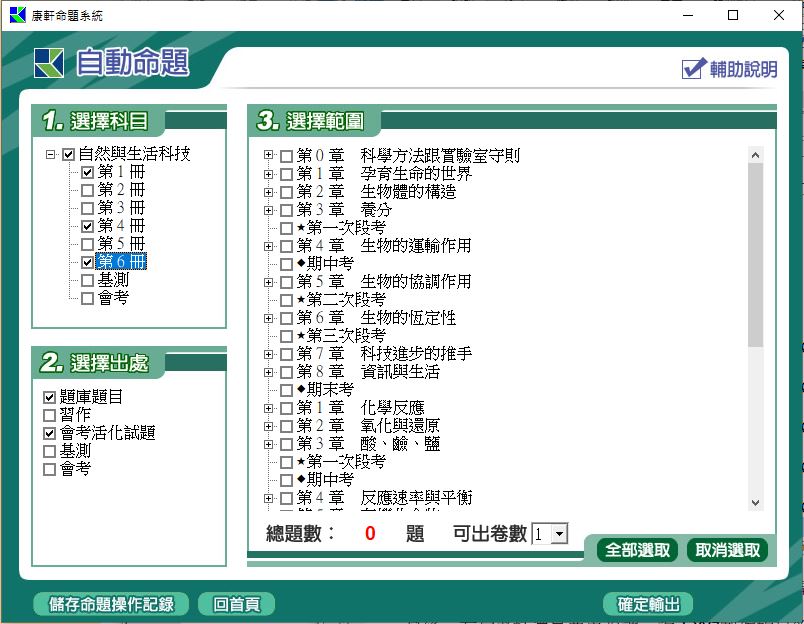Collapse the 自然與生活科技 subject tree
The width and height of the screenshot is (804, 624).
[50, 155]
